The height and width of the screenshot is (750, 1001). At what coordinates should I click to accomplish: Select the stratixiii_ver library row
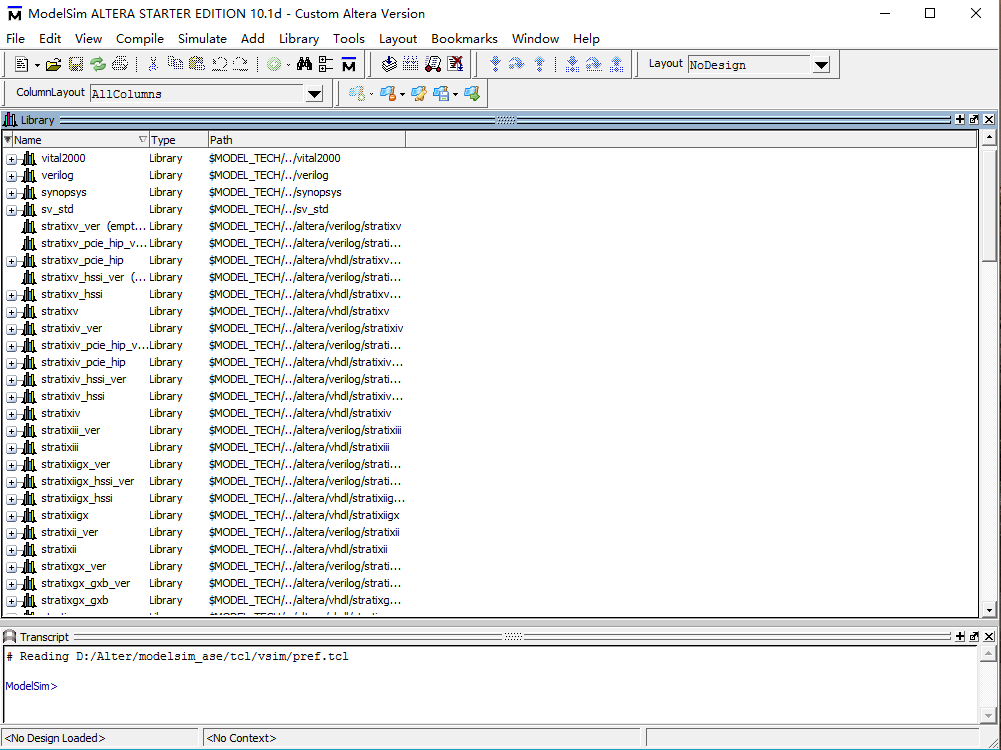click(x=204, y=430)
